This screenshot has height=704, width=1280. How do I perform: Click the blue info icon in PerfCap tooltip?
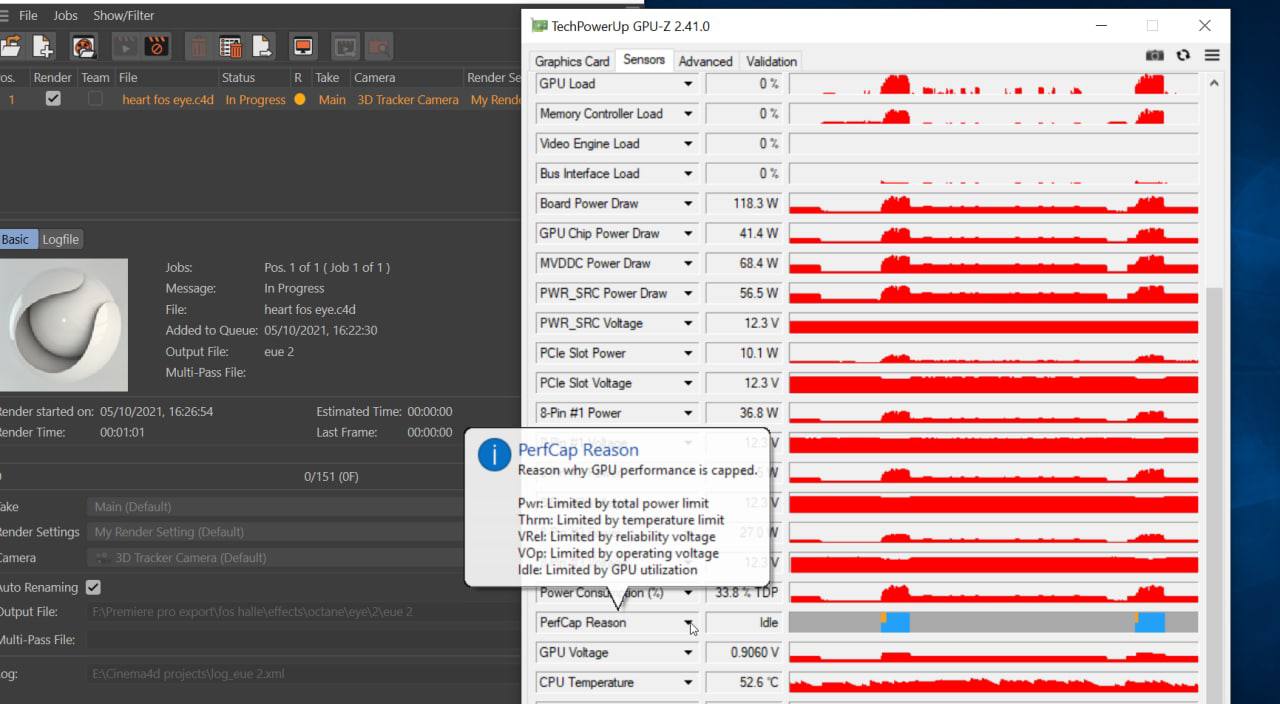click(x=495, y=454)
